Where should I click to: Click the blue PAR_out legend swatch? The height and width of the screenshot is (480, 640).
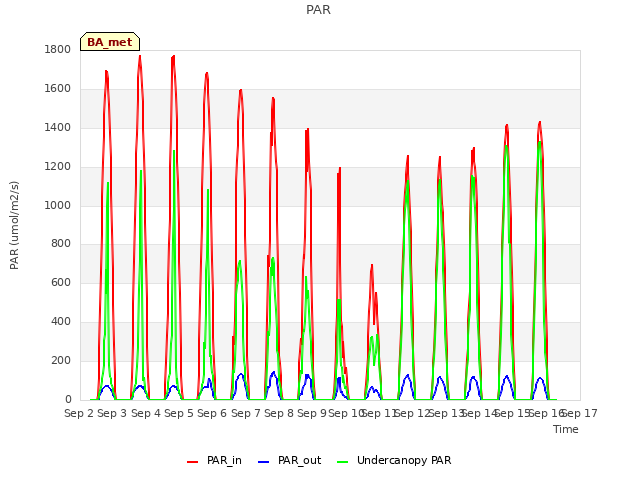pos(264,462)
